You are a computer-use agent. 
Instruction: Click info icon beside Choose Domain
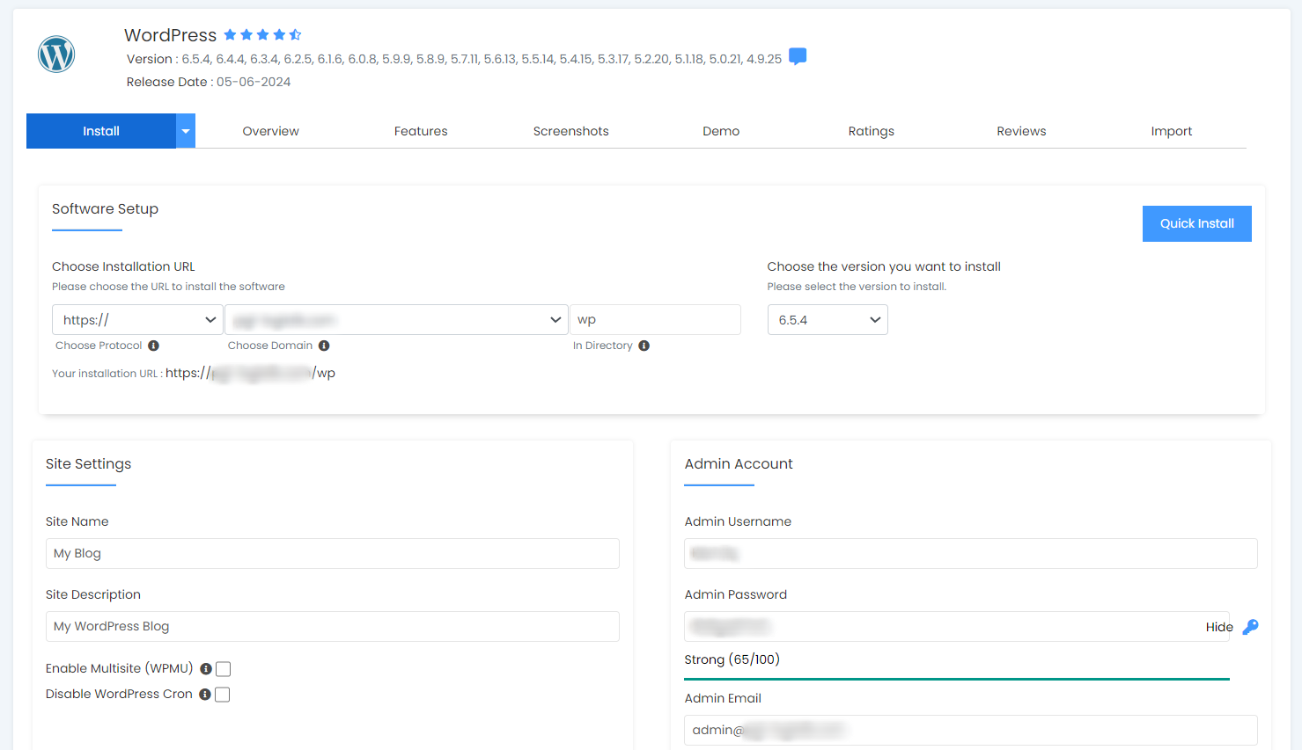pos(323,345)
